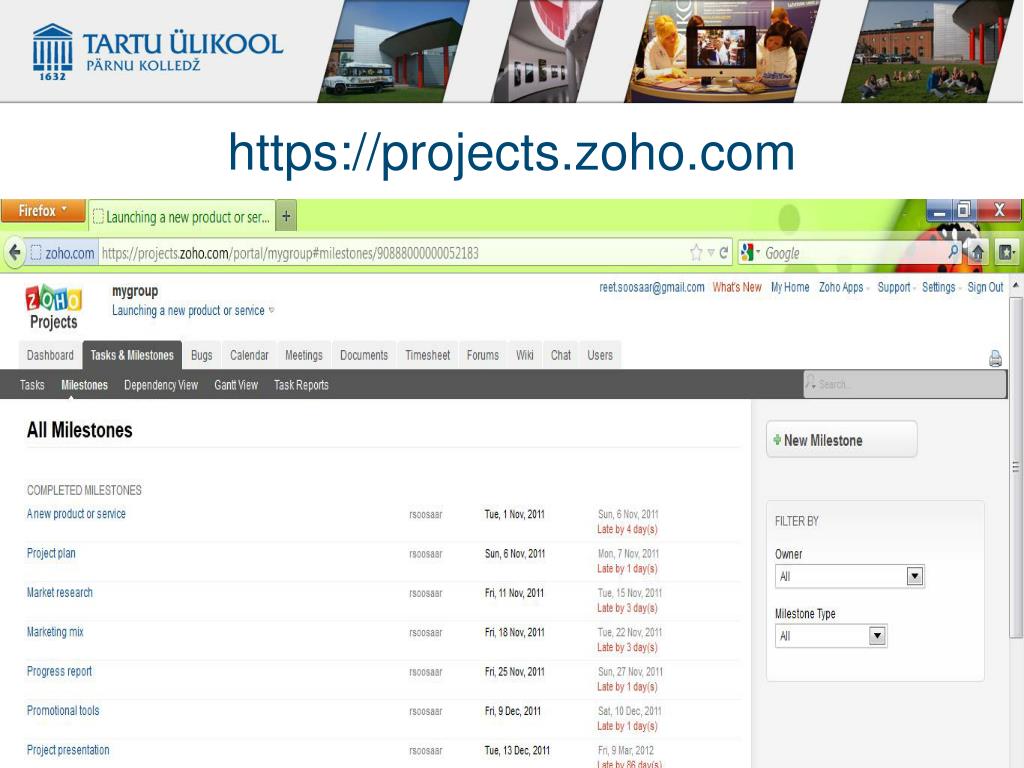The width and height of the screenshot is (1024, 768).
Task: Select the 'Launching a new product or ser...' browser tab
Action: tap(182, 217)
